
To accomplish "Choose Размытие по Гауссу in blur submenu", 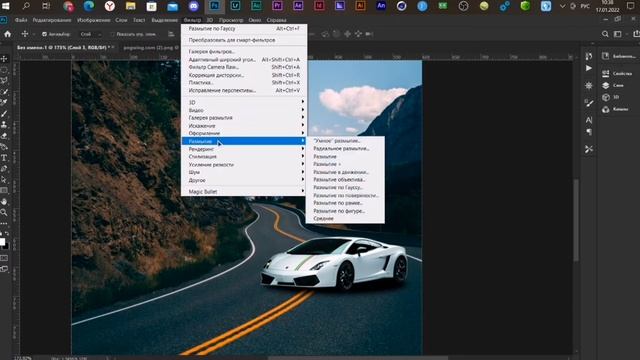I will pos(345,187).
